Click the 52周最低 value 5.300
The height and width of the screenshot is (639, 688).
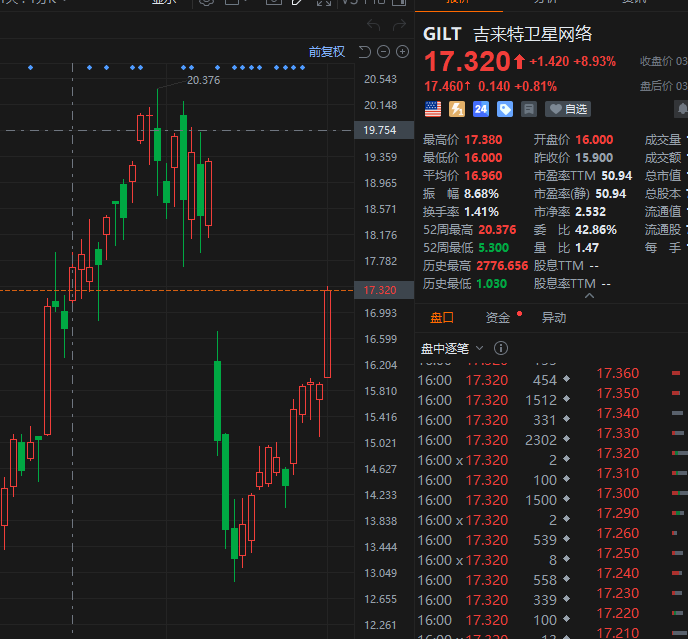pyautogui.click(x=493, y=248)
